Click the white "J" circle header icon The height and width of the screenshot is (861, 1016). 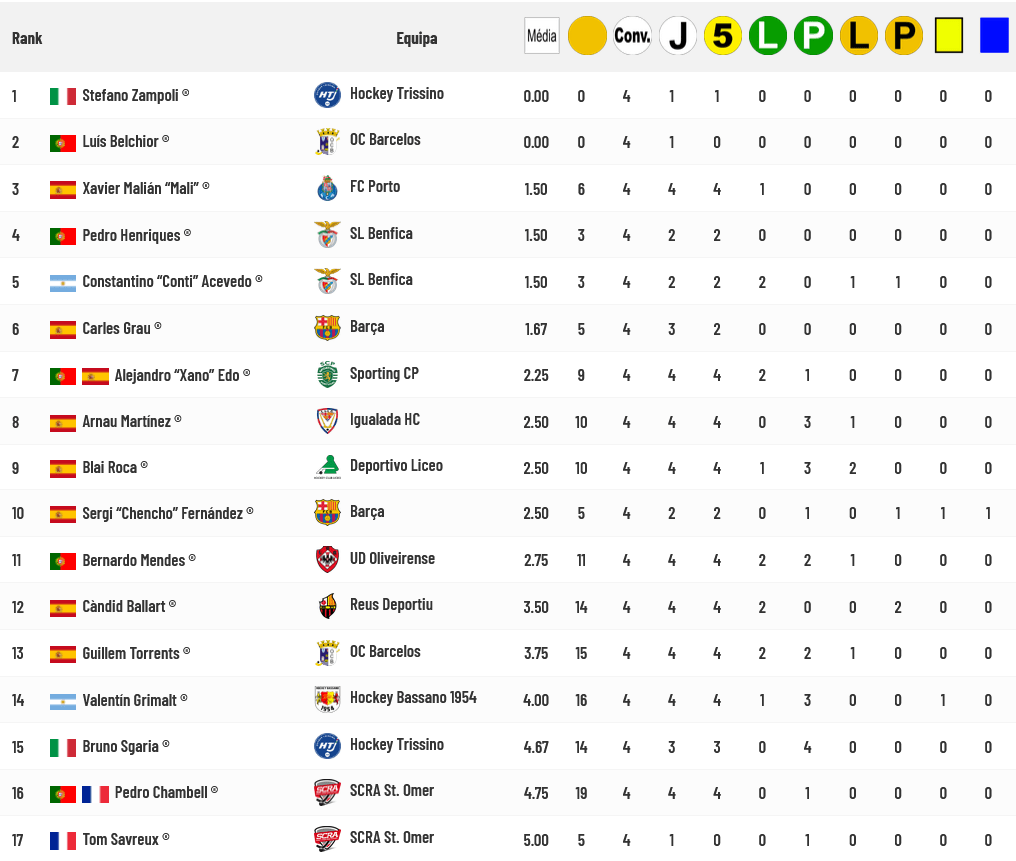click(x=678, y=36)
